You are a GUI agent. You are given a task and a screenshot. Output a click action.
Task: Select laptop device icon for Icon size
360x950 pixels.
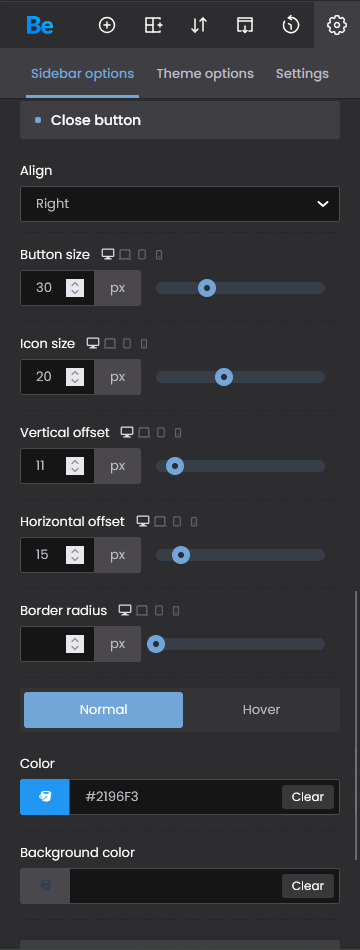110,344
